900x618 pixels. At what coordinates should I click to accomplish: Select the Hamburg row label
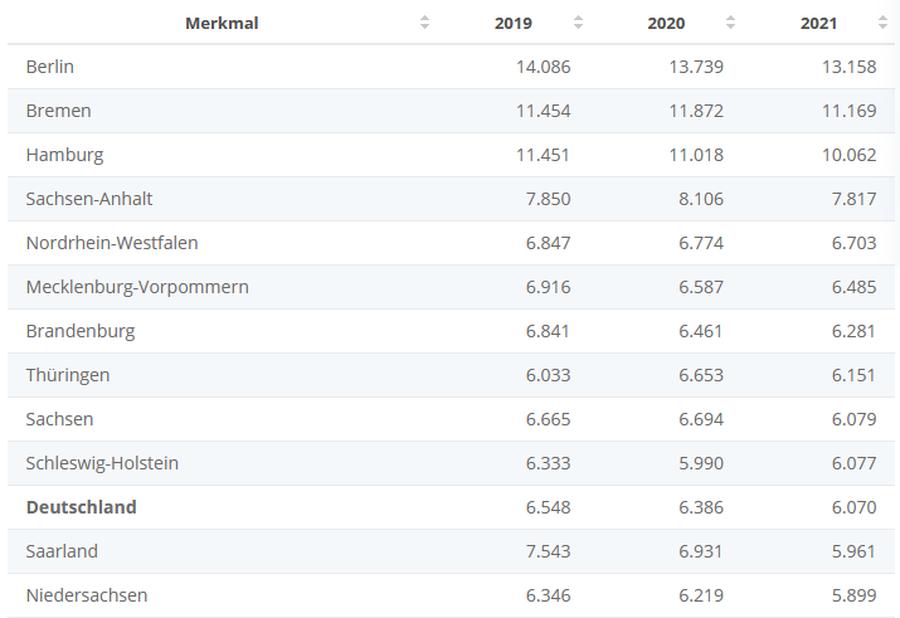coord(65,155)
